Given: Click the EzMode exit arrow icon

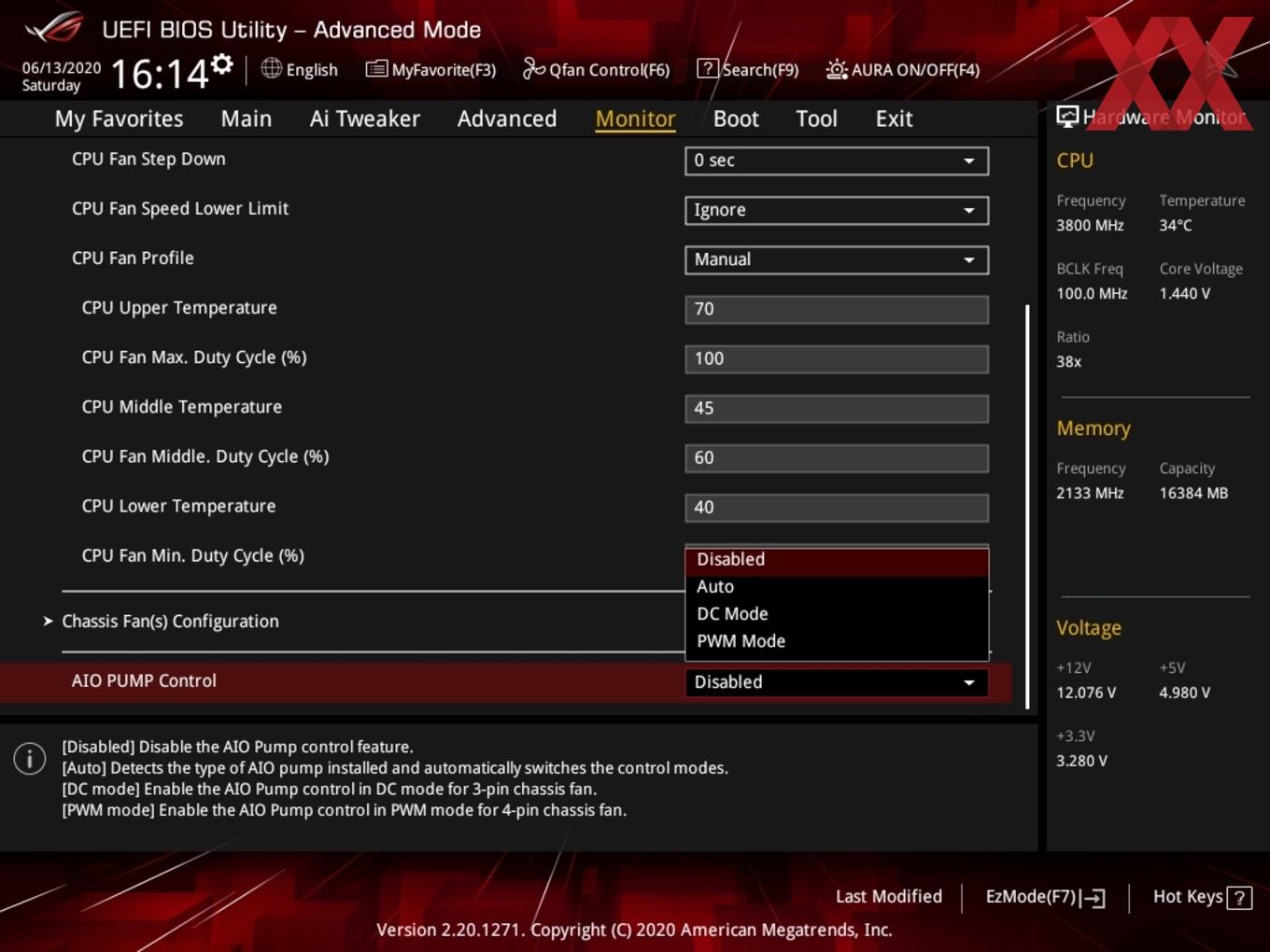Looking at the screenshot, I should pyautogui.click(x=1094, y=898).
